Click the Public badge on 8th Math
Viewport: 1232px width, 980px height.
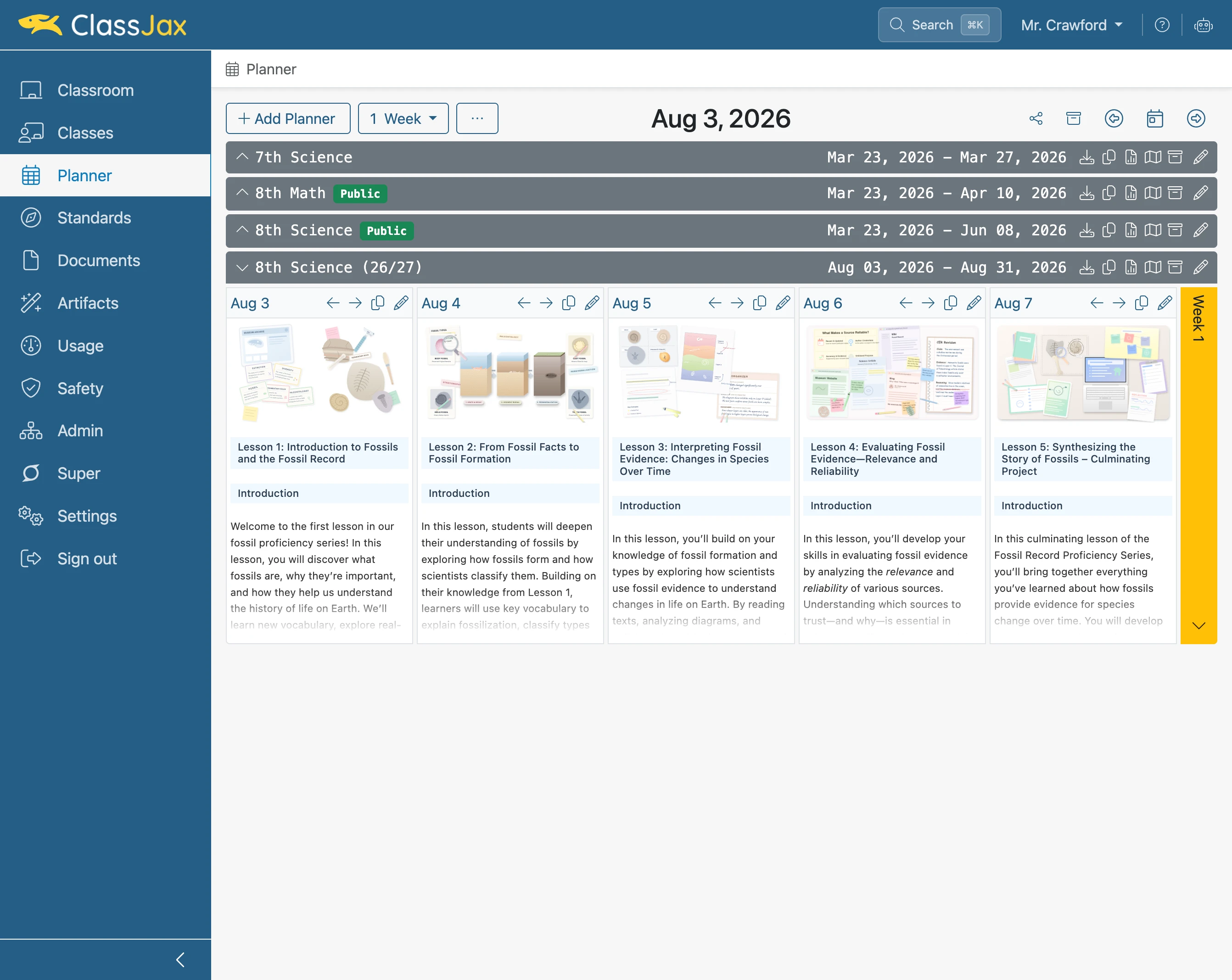pyautogui.click(x=360, y=194)
